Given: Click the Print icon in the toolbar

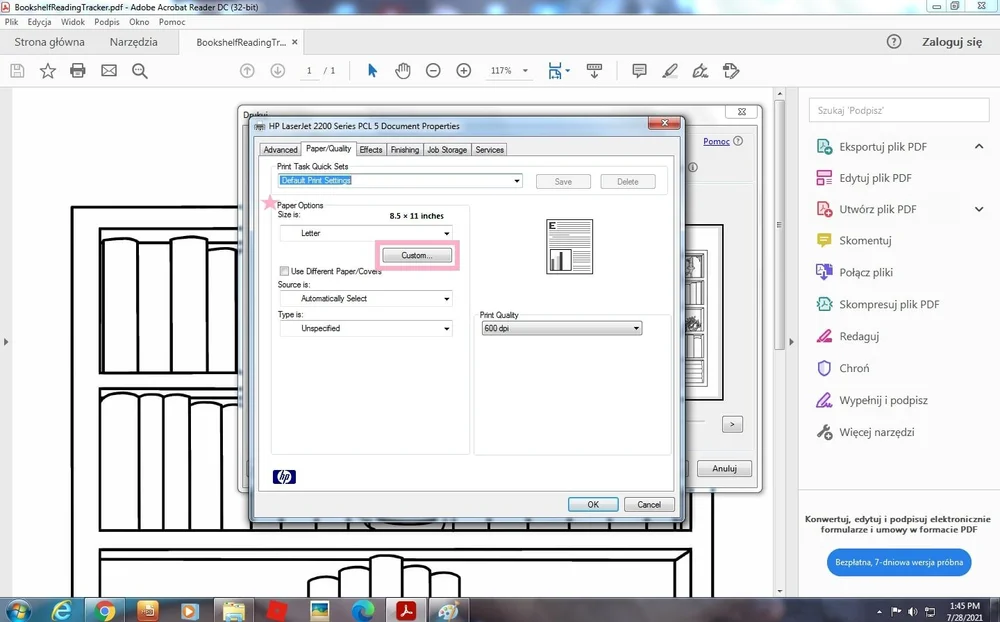Looking at the screenshot, I should point(78,71).
